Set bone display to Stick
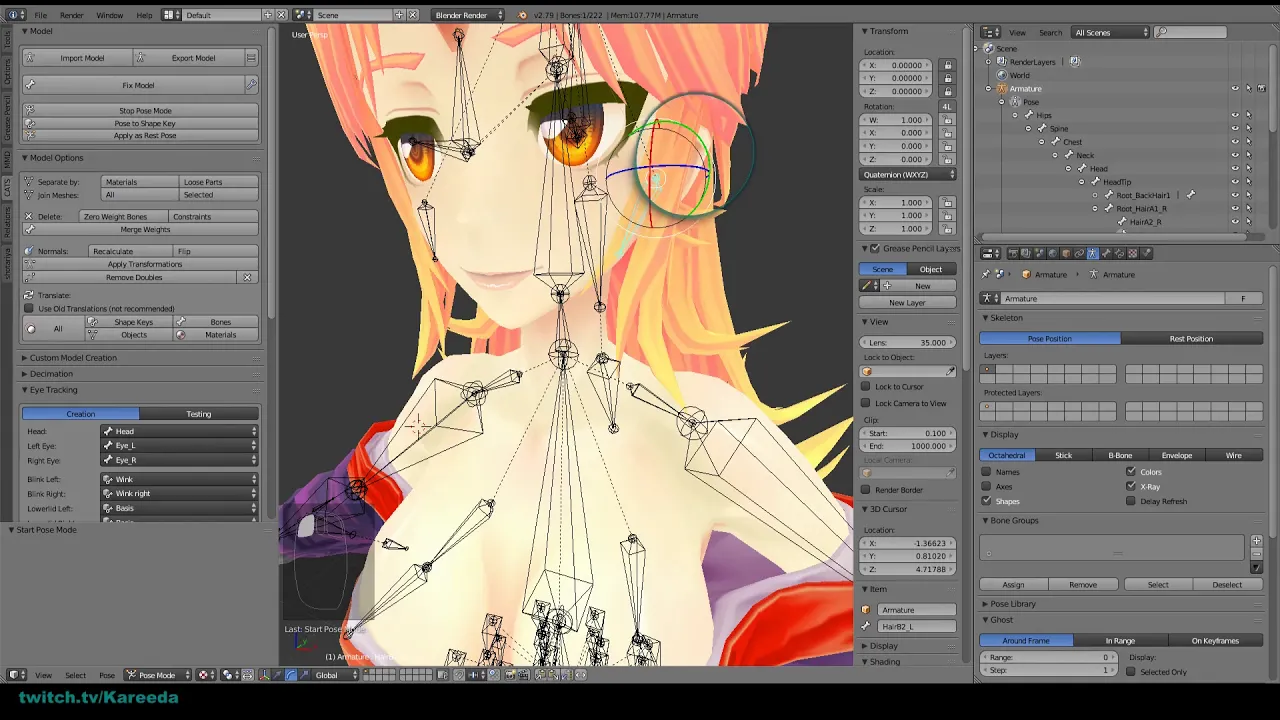1280x720 pixels. point(1063,455)
